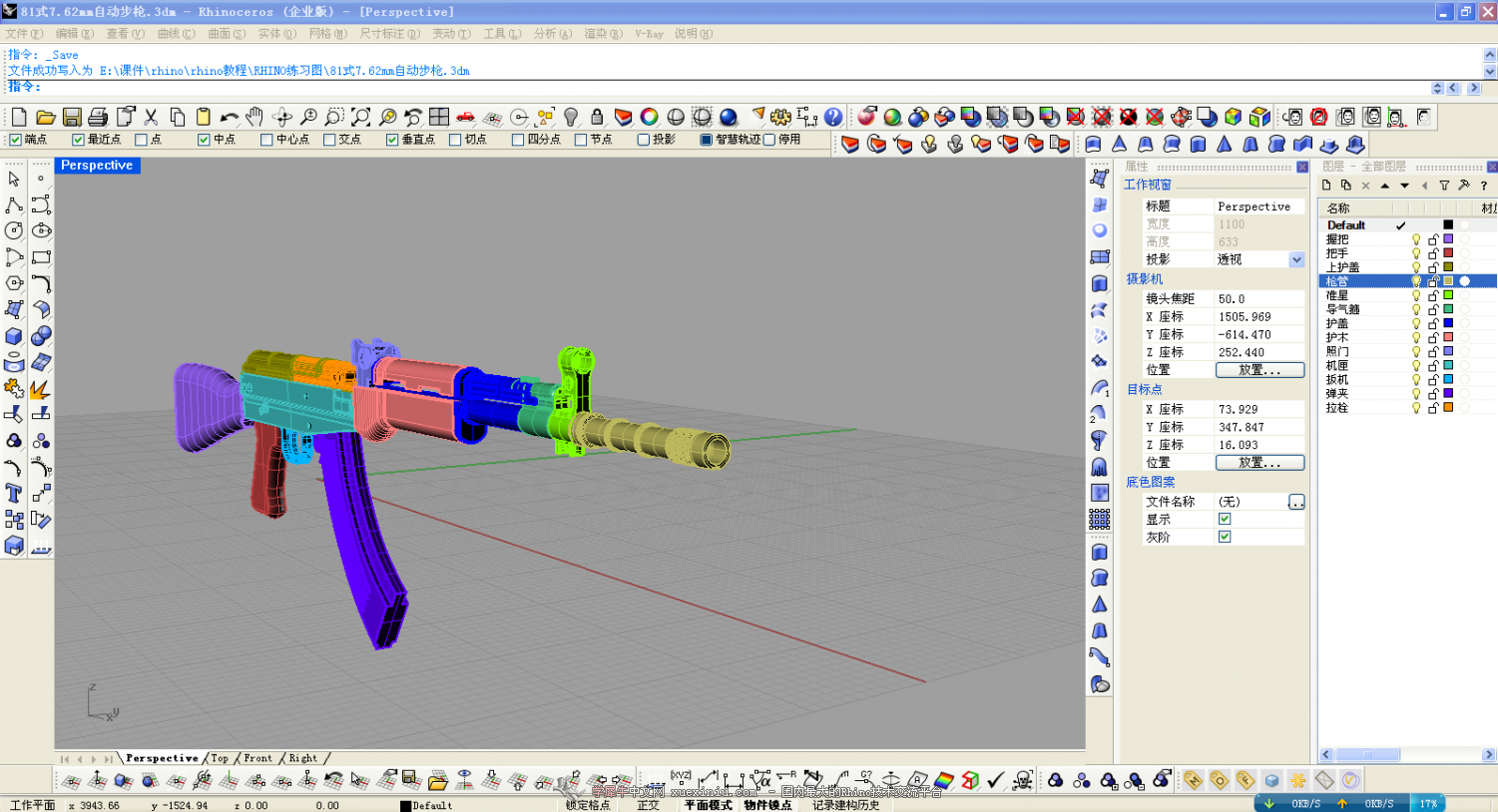Click the Help question mark icon
This screenshot has width=1498, height=812.
(x=833, y=117)
